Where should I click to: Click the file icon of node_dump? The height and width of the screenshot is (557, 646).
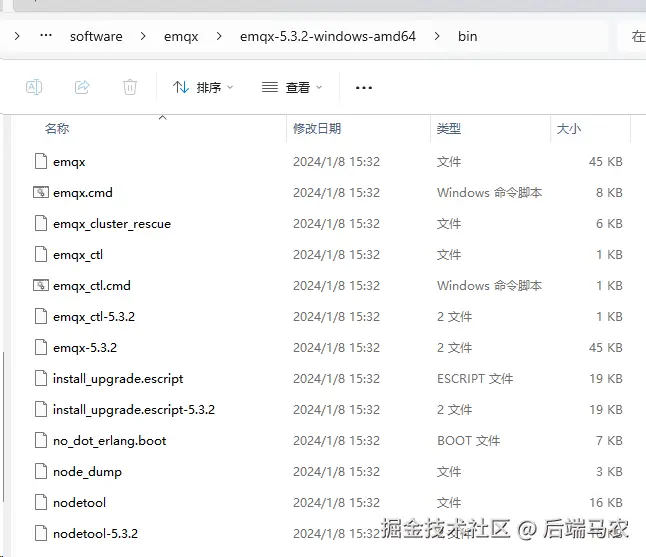tap(41, 471)
